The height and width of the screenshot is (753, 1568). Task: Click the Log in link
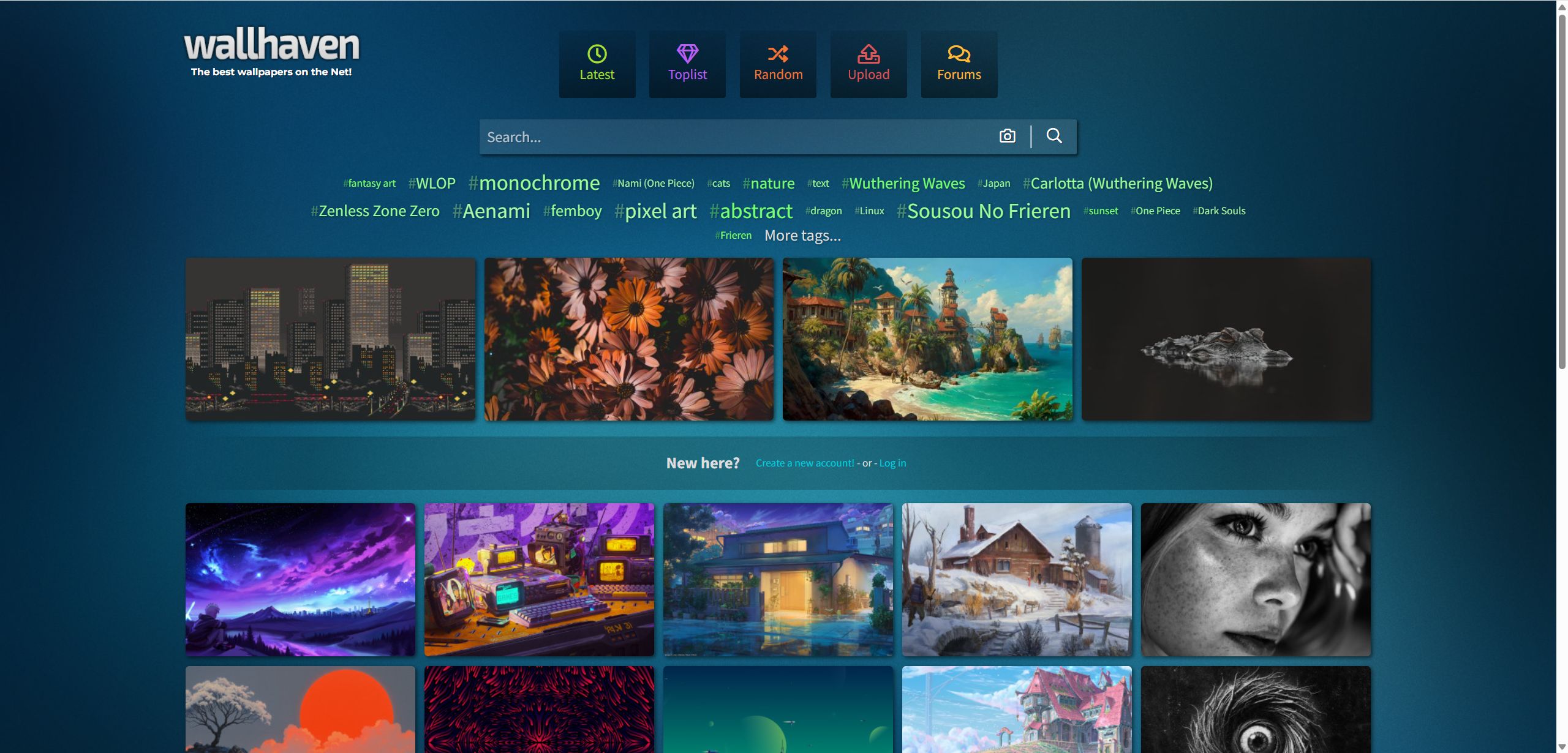(x=892, y=463)
